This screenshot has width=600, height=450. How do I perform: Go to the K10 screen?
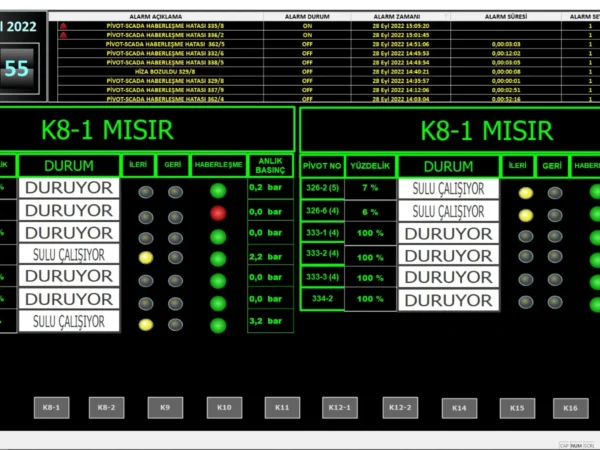[224, 407]
